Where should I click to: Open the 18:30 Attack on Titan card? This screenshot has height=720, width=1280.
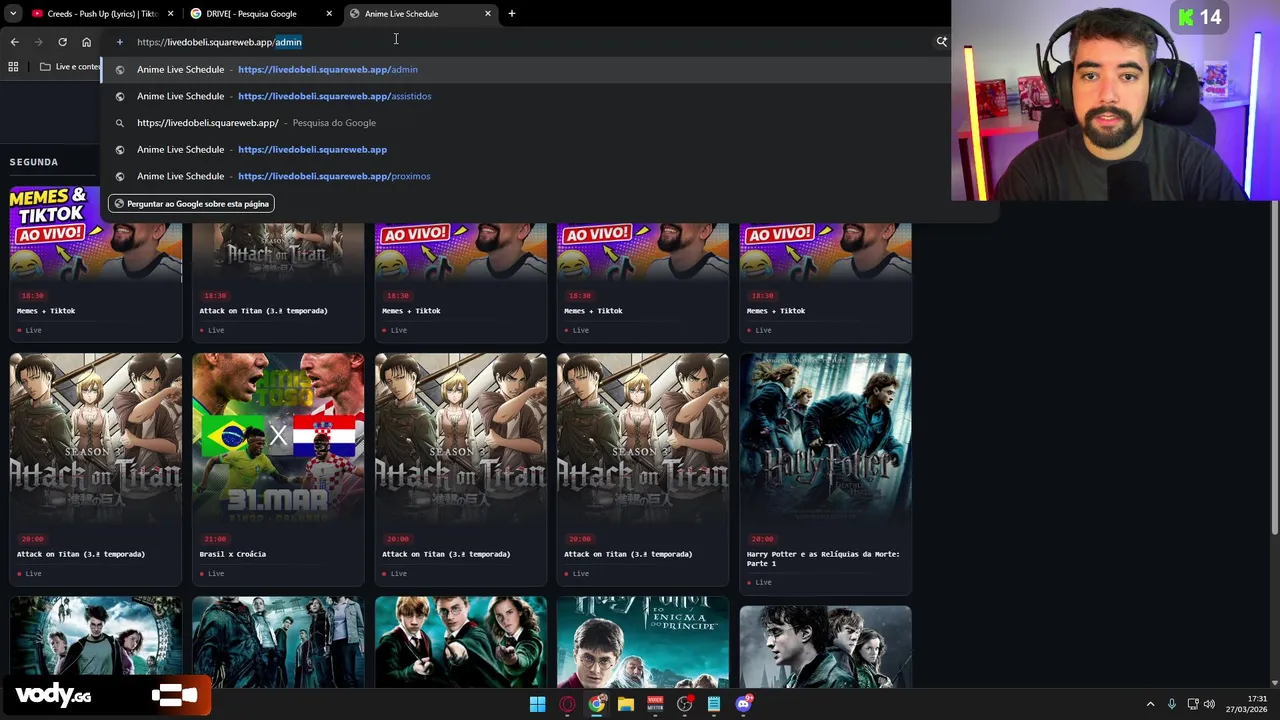tap(278, 282)
